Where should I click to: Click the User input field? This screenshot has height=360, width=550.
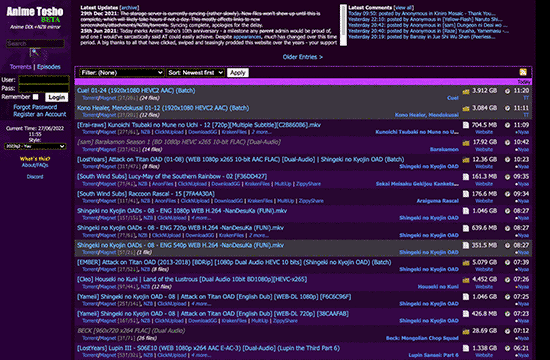click(43, 79)
